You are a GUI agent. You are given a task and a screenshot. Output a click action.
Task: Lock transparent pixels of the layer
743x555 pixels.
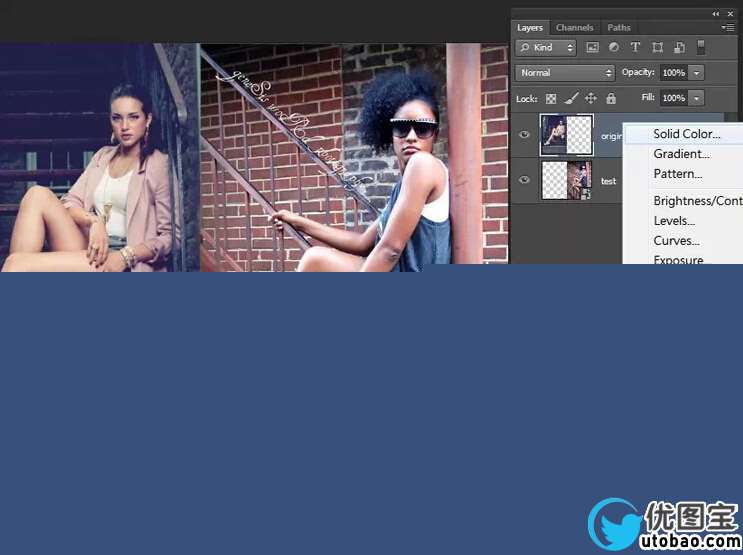pyautogui.click(x=550, y=99)
